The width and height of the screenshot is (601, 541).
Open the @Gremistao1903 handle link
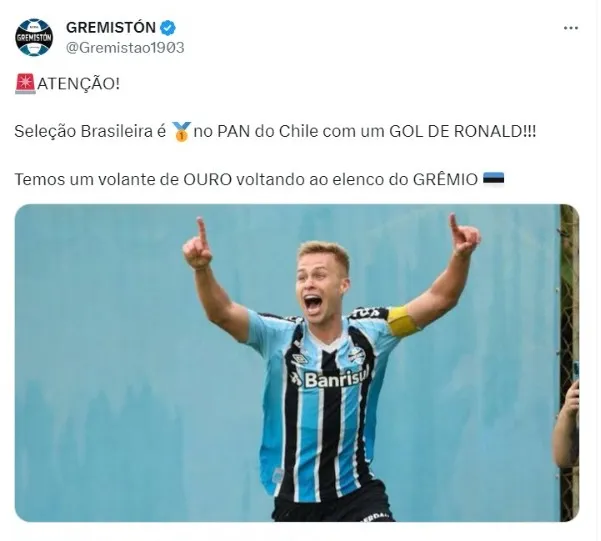coord(125,48)
